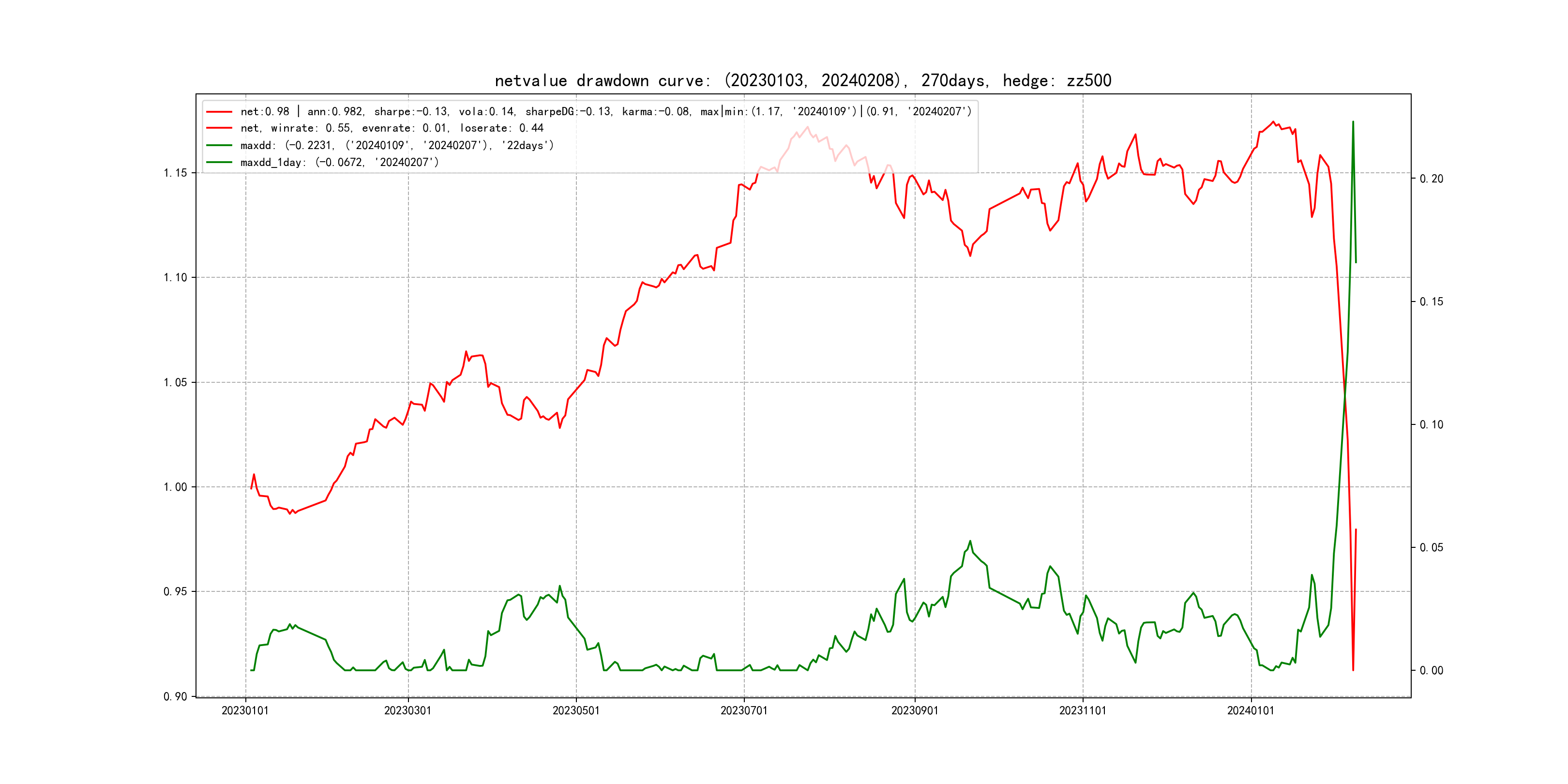Select the net winrate legend entry text
This screenshot has width=1568, height=784.
392,128
